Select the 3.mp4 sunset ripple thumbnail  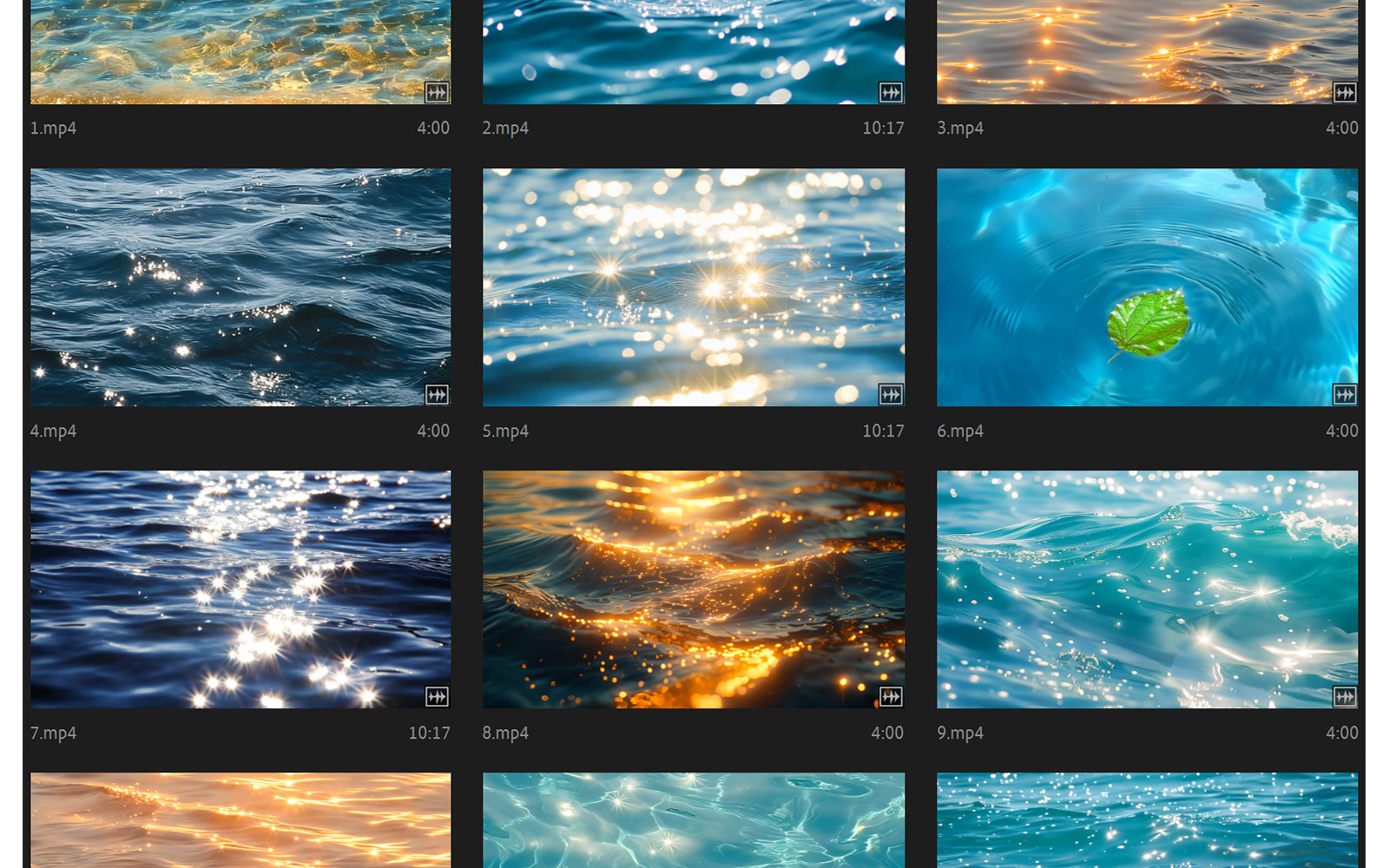(1148, 52)
